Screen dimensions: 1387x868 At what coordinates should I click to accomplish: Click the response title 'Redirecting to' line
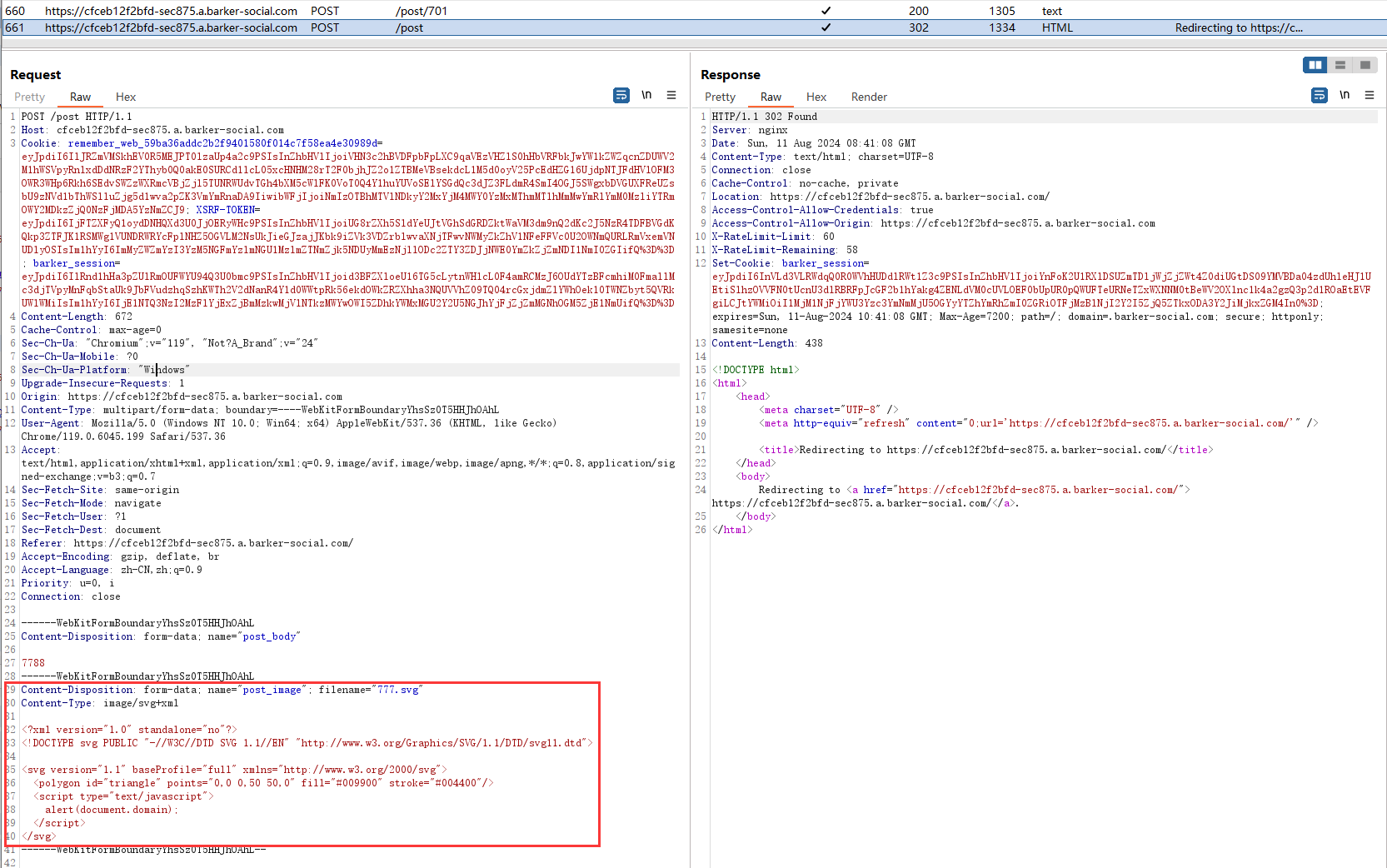(x=986, y=450)
